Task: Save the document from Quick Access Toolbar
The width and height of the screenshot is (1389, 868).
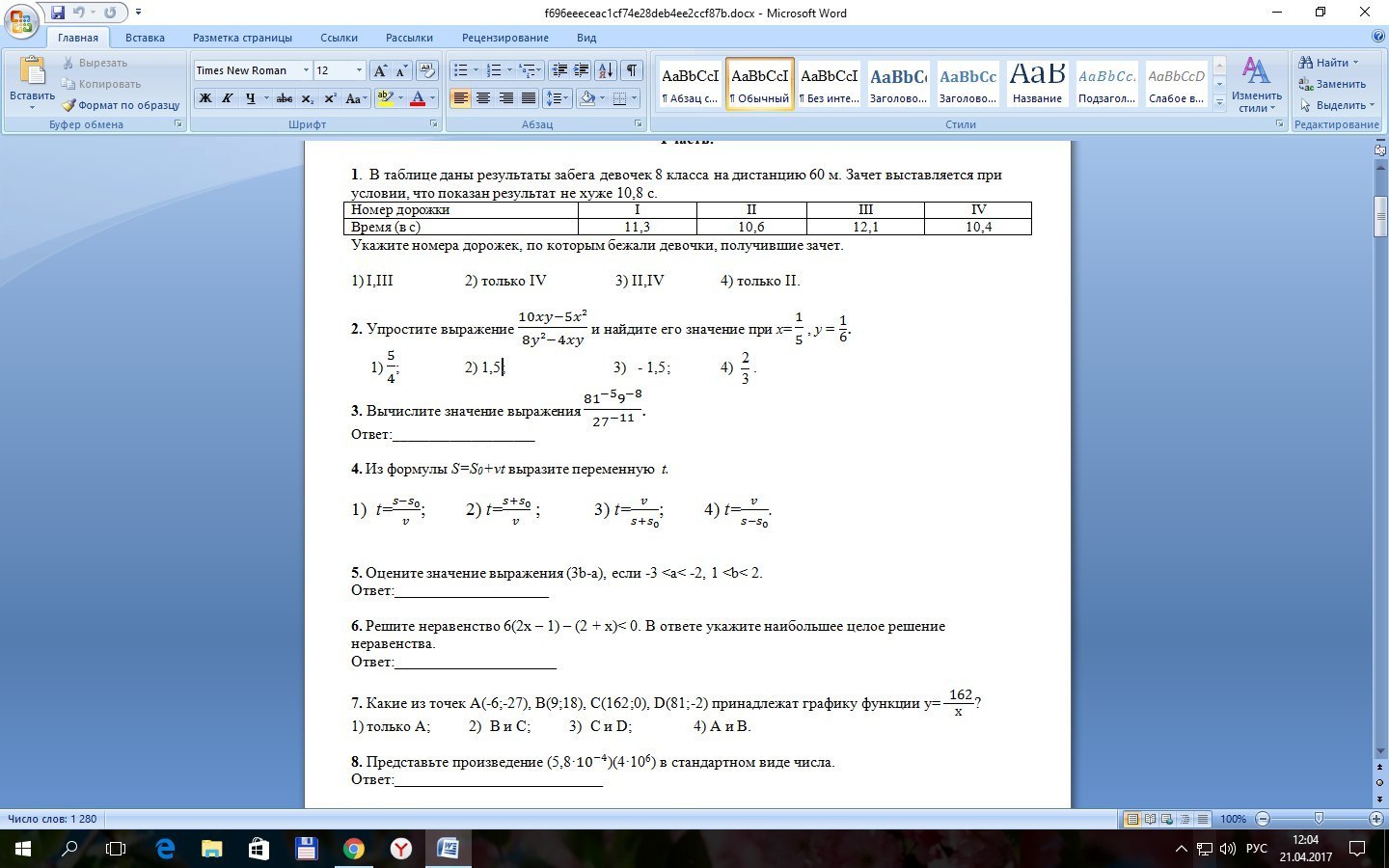Action: coord(58,13)
